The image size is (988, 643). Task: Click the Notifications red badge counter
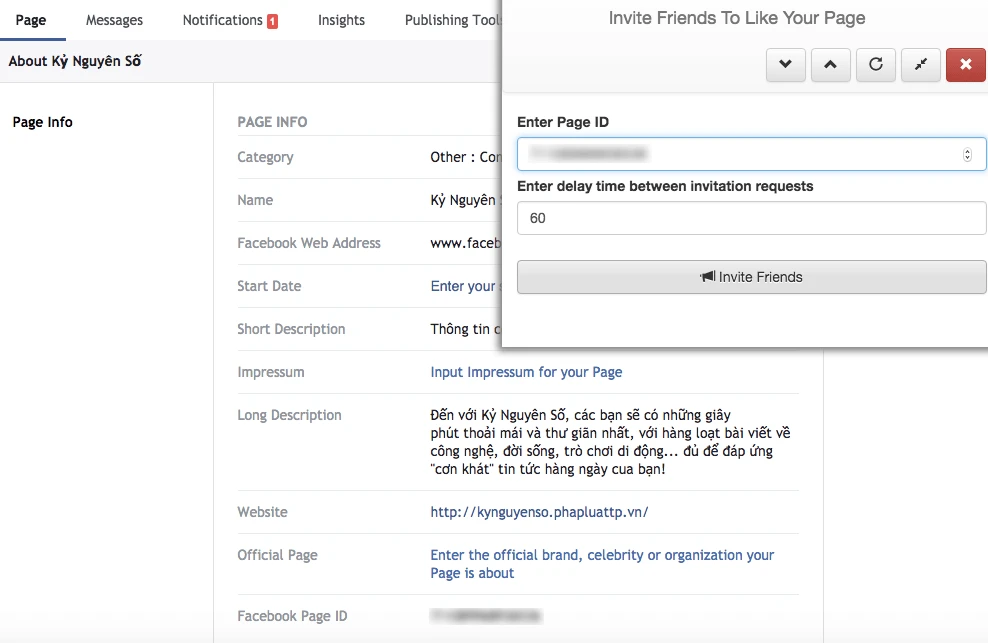pyautogui.click(x=273, y=21)
